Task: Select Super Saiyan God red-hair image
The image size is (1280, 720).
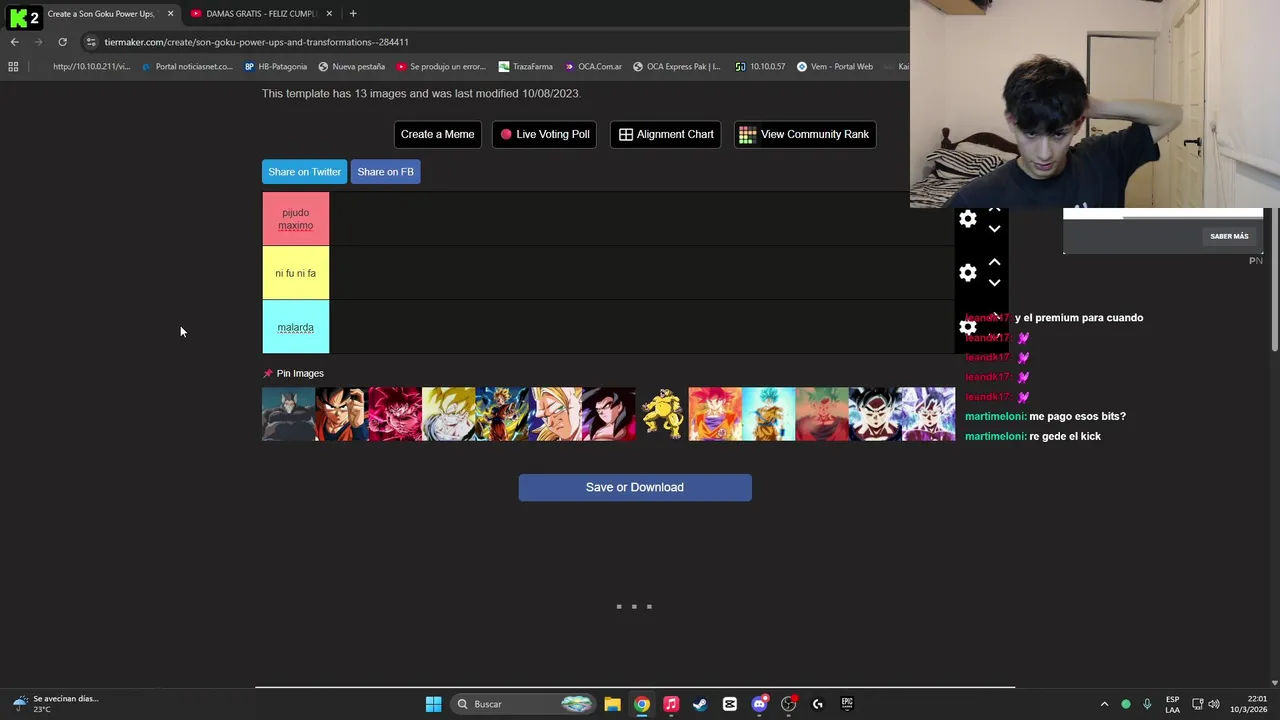Action: [715, 414]
